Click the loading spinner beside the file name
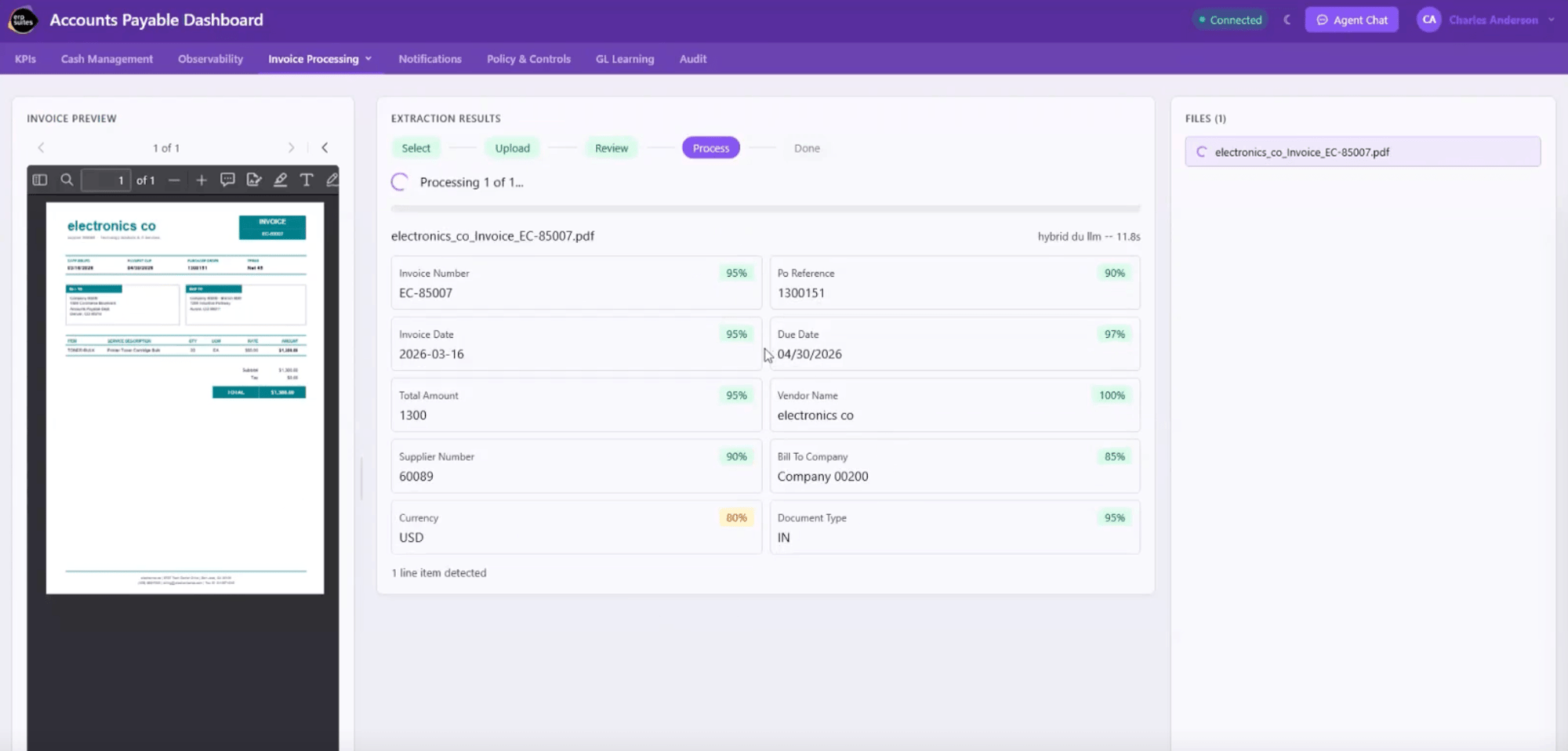Image resolution: width=1568 pixels, height=751 pixels. click(x=1201, y=152)
